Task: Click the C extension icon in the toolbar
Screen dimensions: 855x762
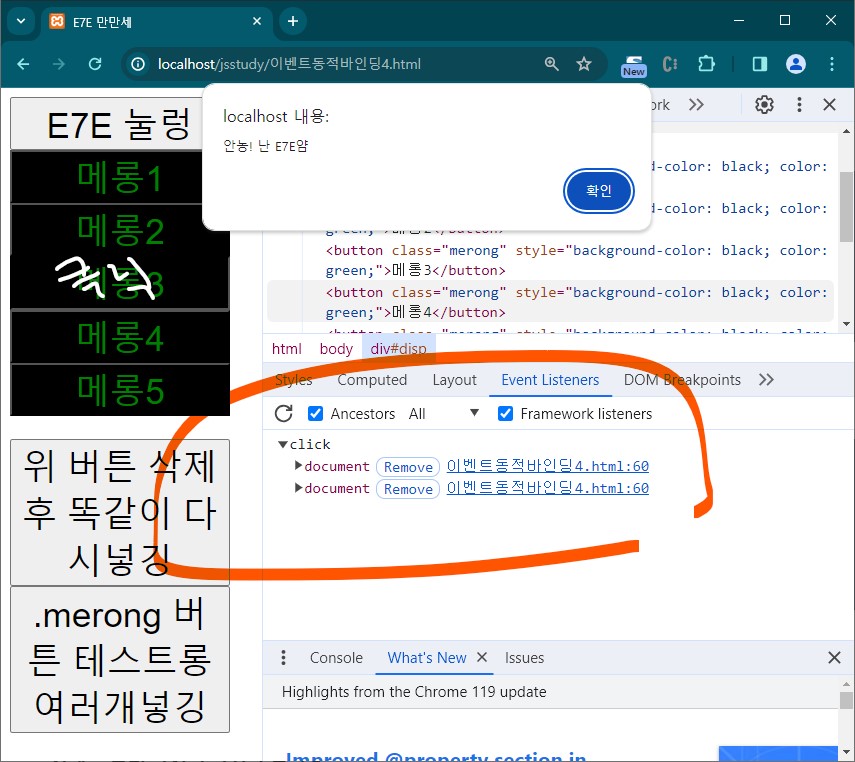Action: click(x=670, y=64)
